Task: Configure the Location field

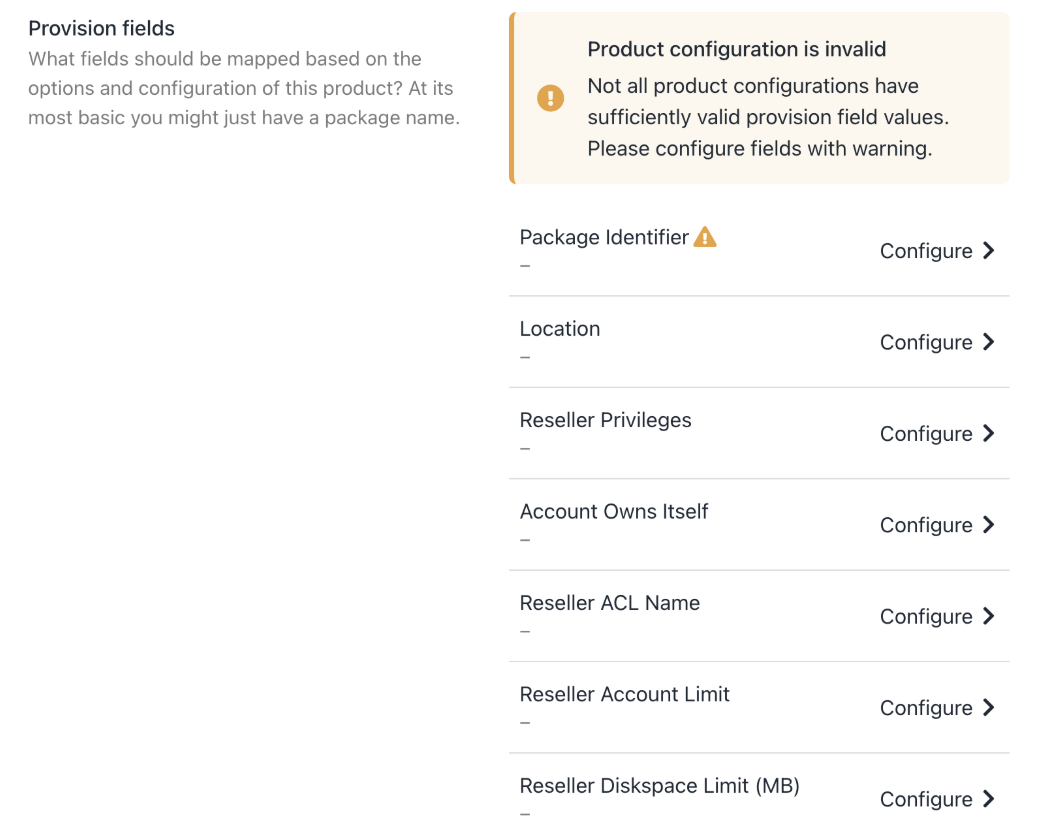Action: coord(926,342)
